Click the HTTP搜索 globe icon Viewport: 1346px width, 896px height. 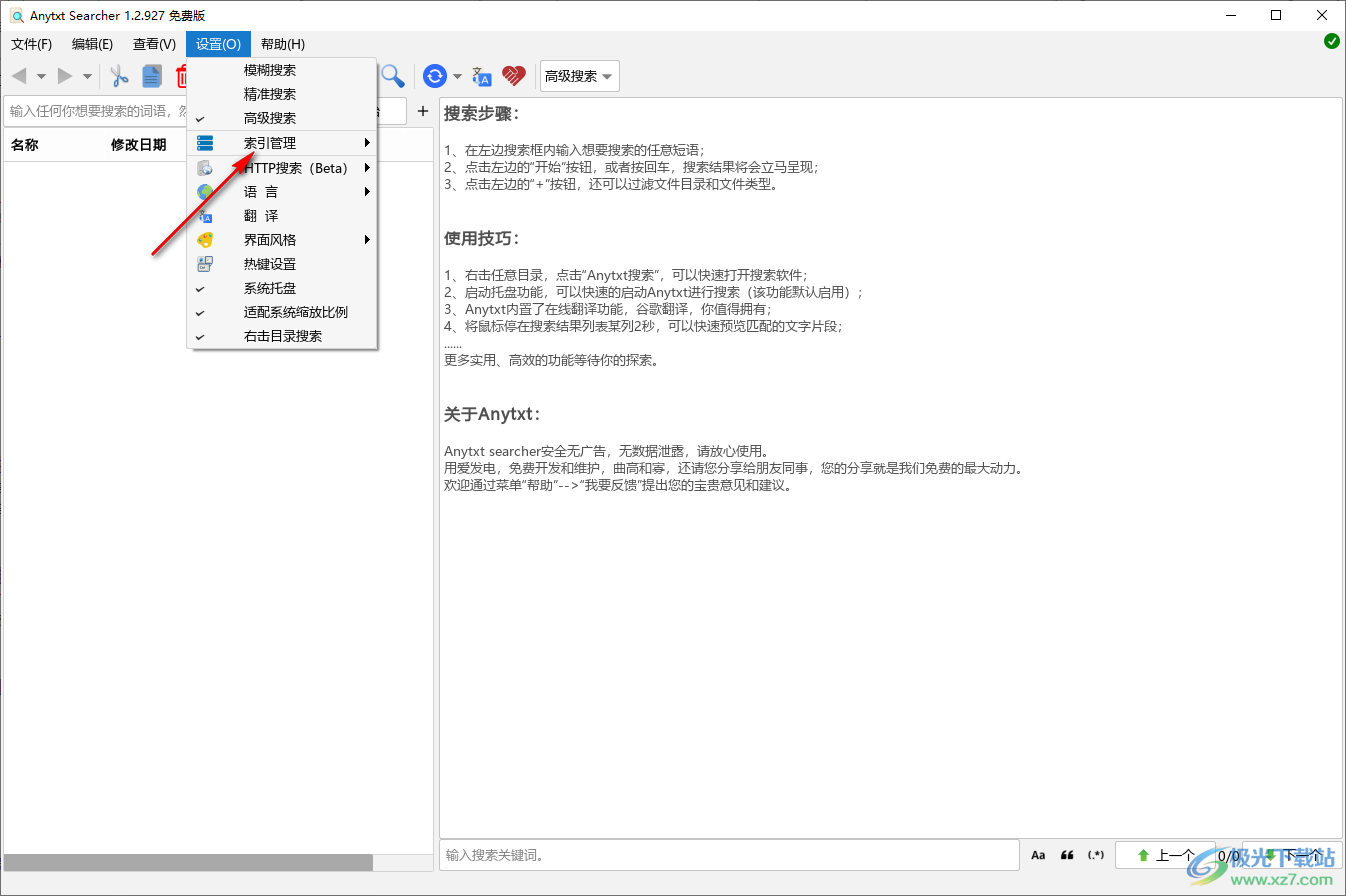click(205, 168)
